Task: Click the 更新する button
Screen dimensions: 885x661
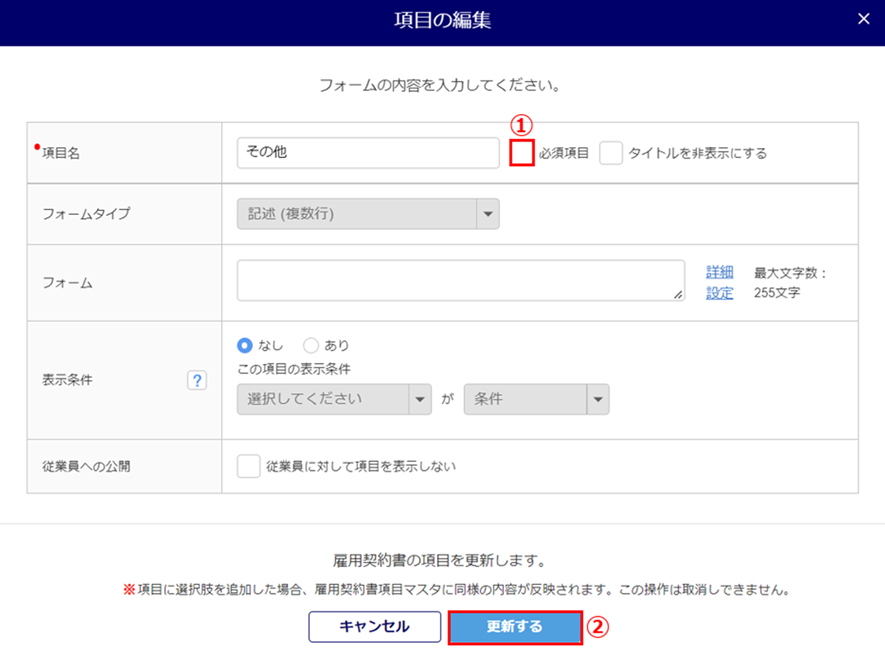Action: pos(515,627)
